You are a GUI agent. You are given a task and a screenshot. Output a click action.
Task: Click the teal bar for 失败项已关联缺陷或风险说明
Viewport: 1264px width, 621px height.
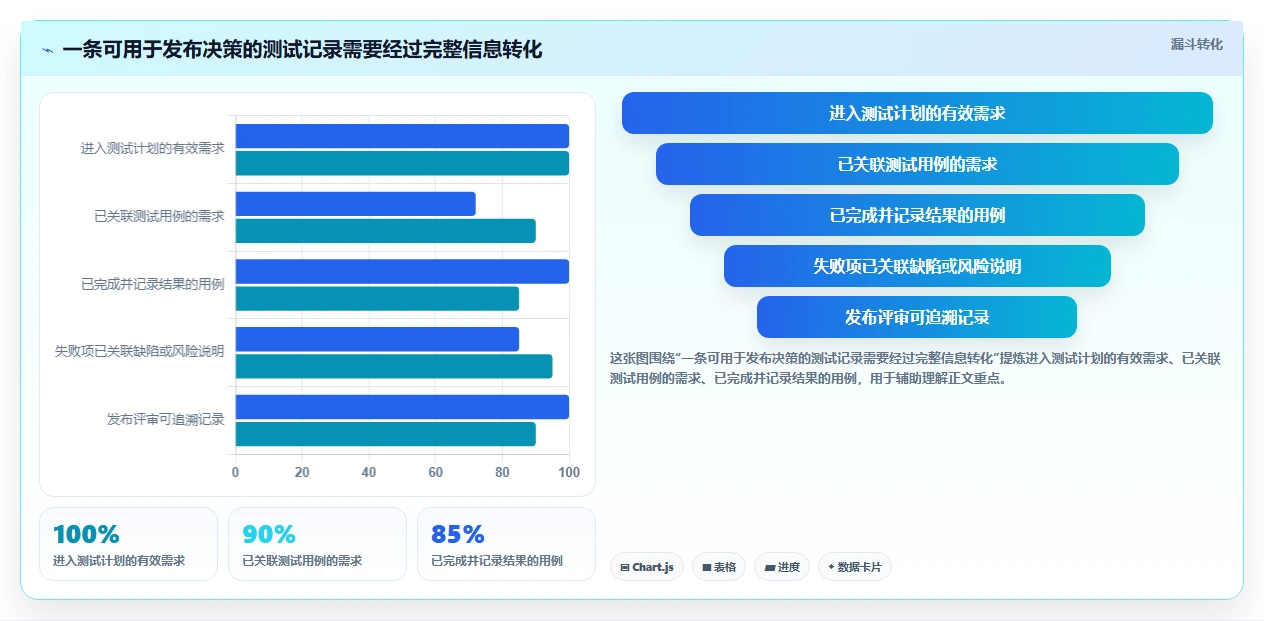point(394,366)
